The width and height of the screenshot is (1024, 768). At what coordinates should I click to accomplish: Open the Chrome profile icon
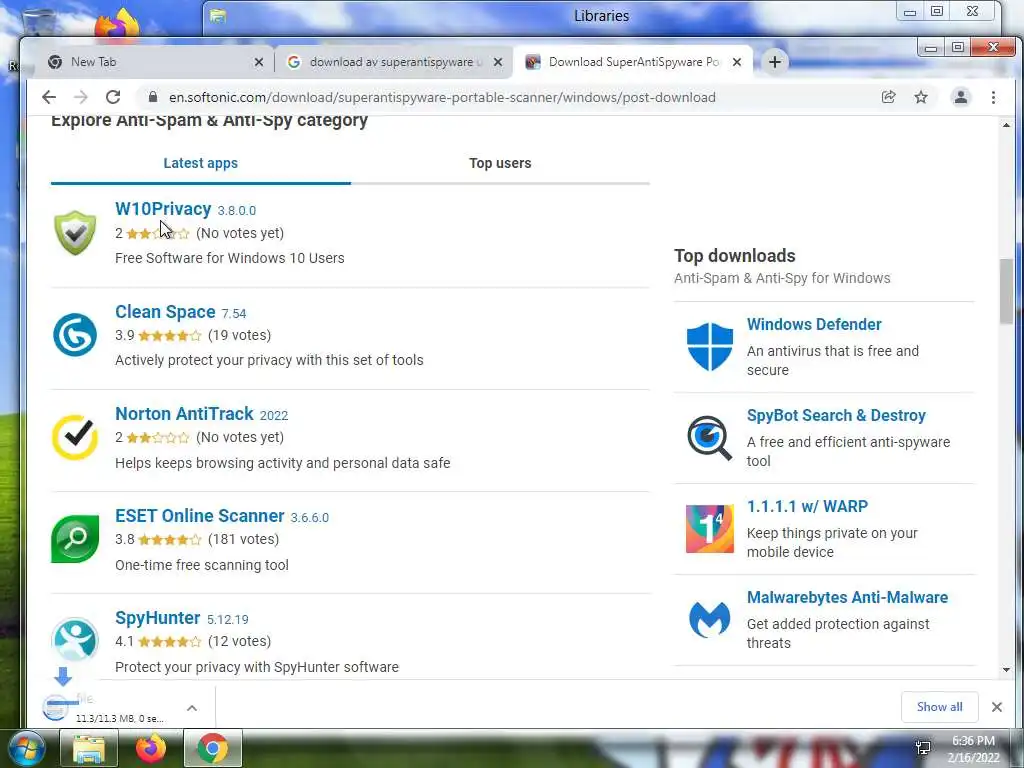[x=961, y=97]
